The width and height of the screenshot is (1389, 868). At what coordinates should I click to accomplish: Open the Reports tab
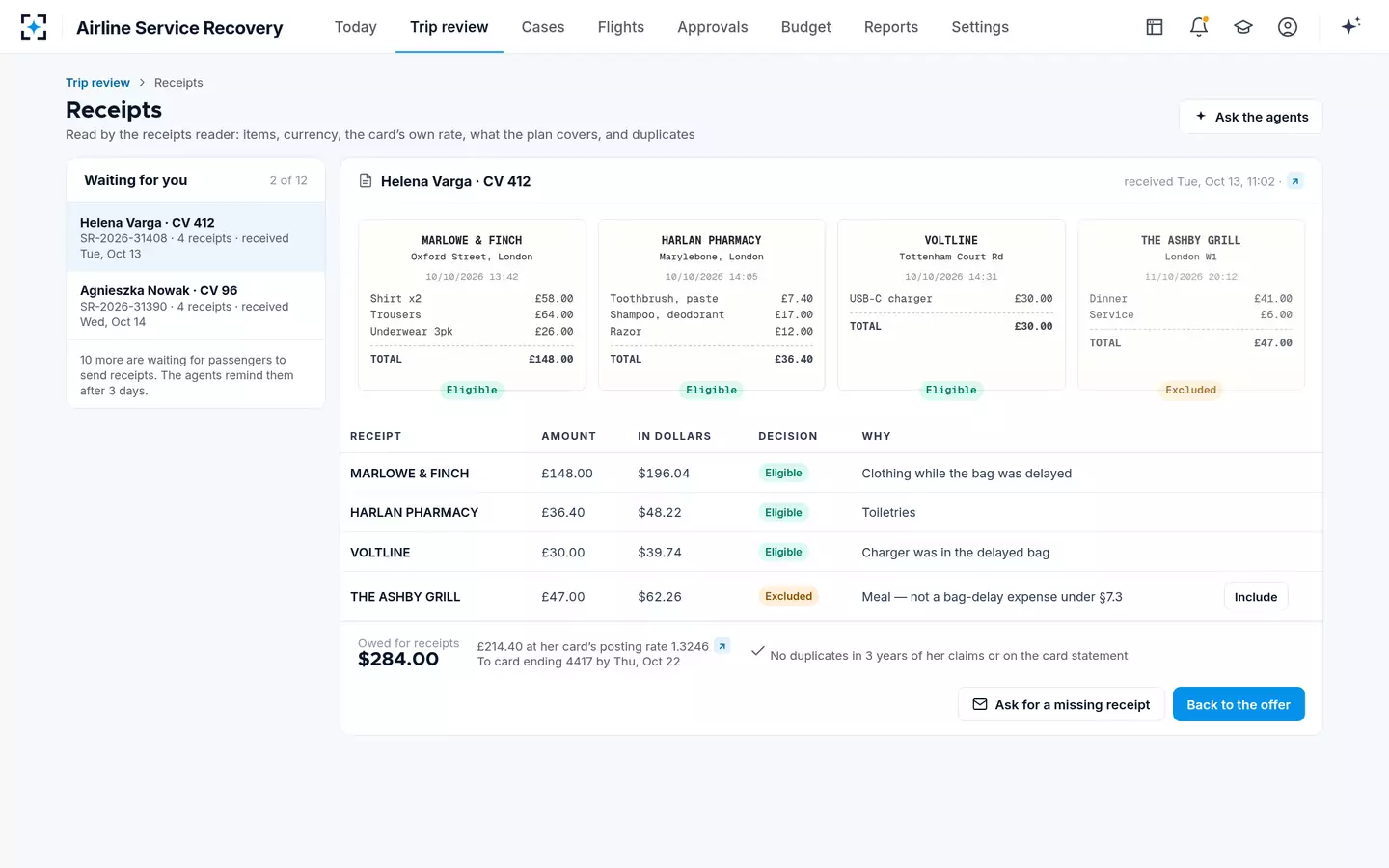pyautogui.click(x=891, y=27)
